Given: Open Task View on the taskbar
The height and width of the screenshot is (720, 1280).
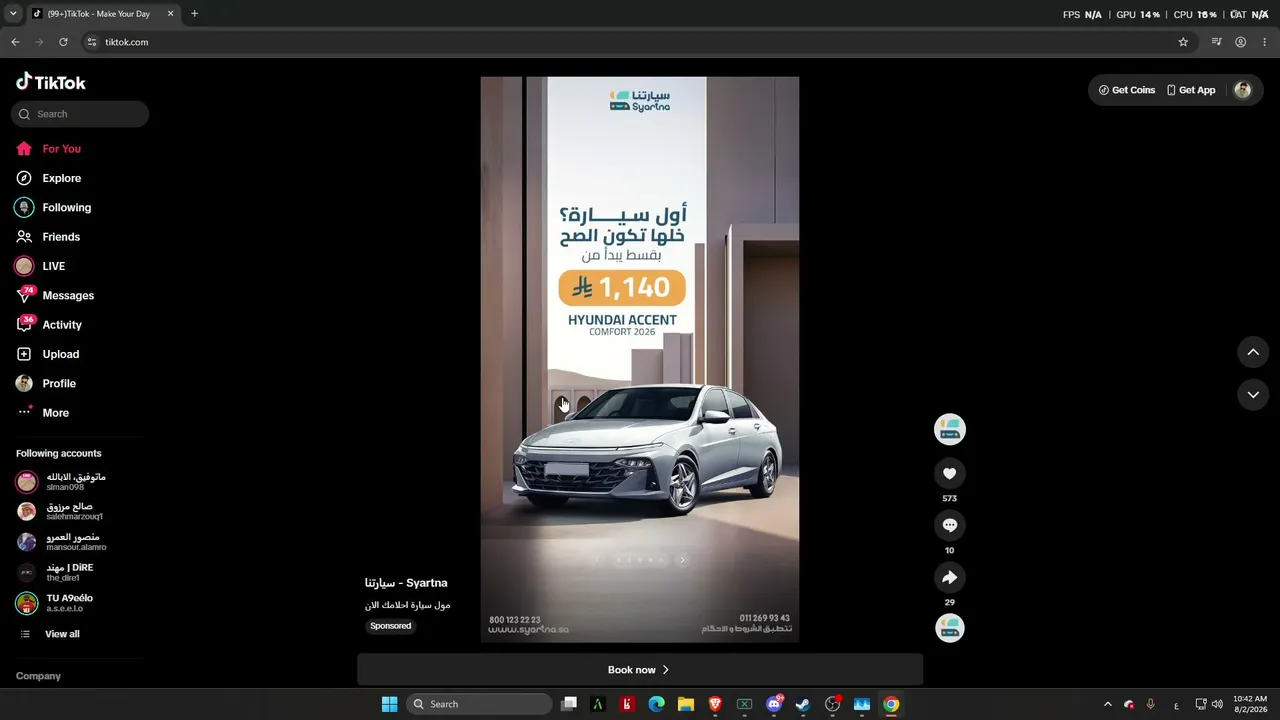Looking at the screenshot, I should pyautogui.click(x=569, y=704).
